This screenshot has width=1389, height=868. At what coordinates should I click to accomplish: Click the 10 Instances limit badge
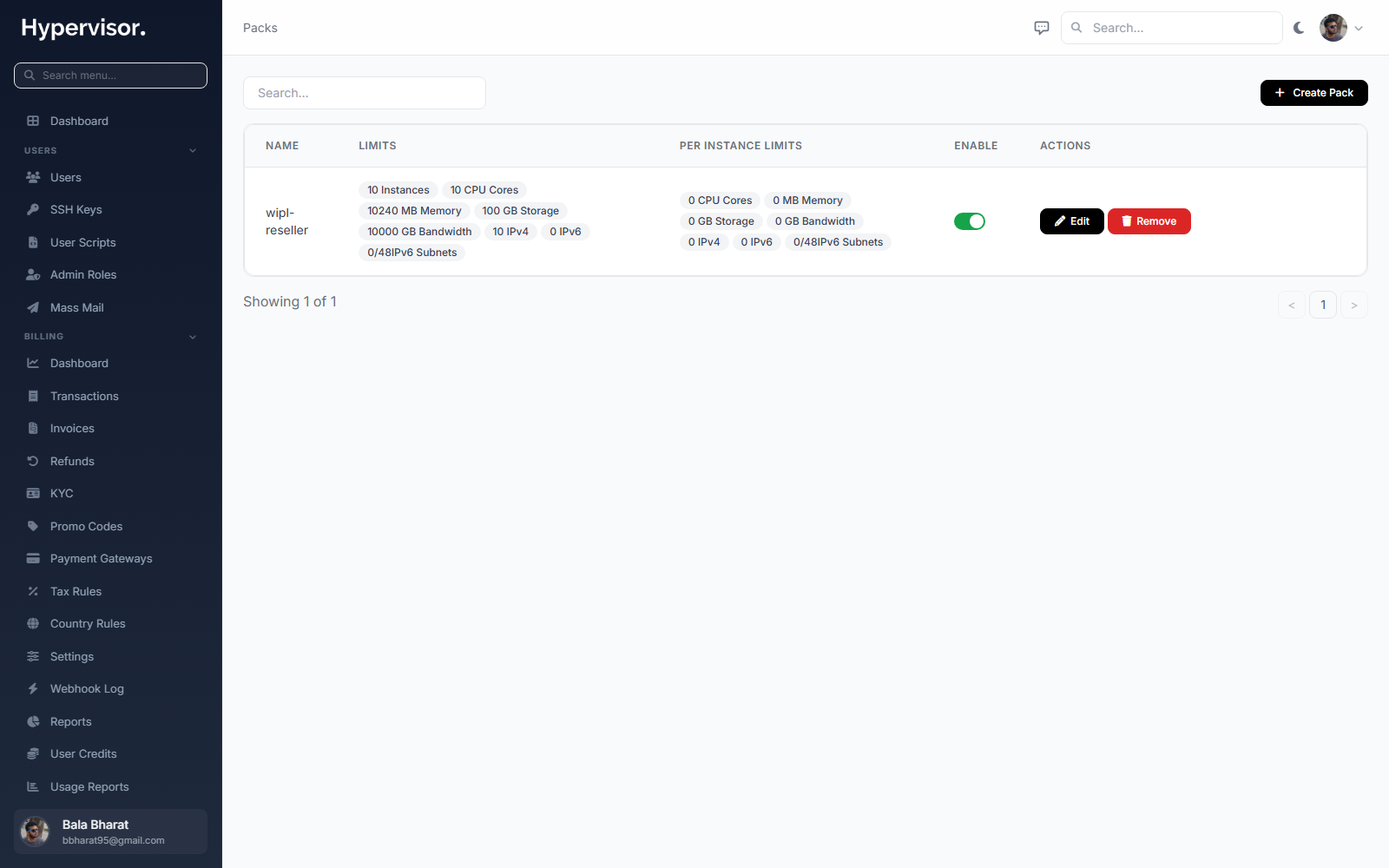398,190
